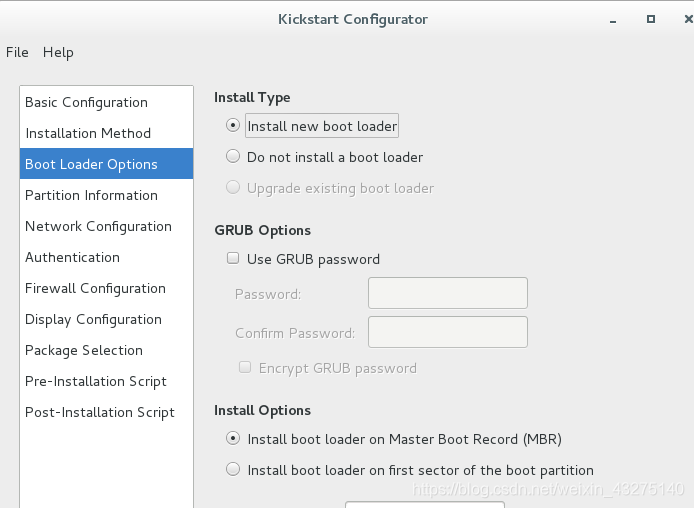The width and height of the screenshot is (694, 508).
Task: Choose first sector of boot partition option
Action: click(x=233, y=470)
